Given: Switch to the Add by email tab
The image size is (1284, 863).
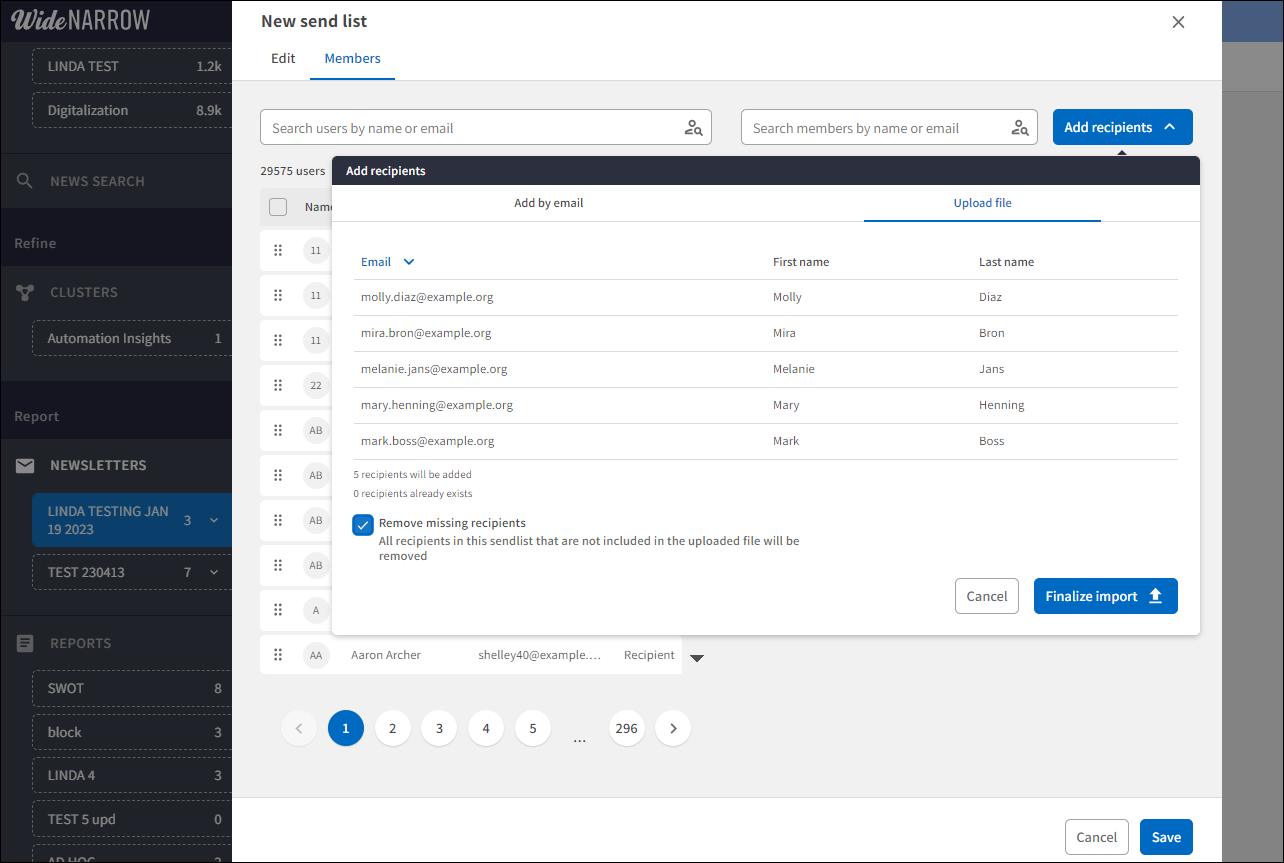Looking at the screenshot, I should (x=548, y=202).
